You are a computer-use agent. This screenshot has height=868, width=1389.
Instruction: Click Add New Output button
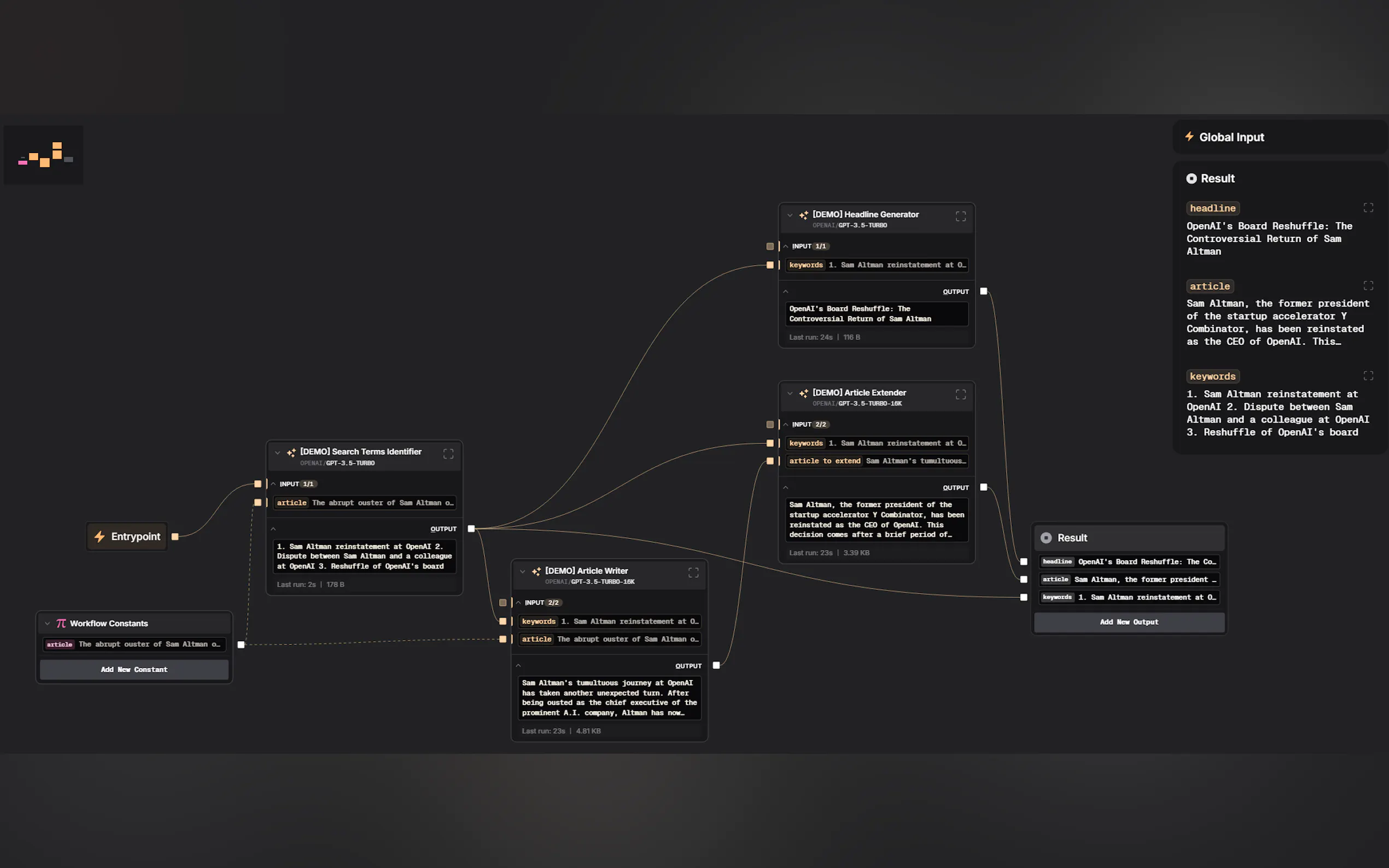(x=1128, y=622)
